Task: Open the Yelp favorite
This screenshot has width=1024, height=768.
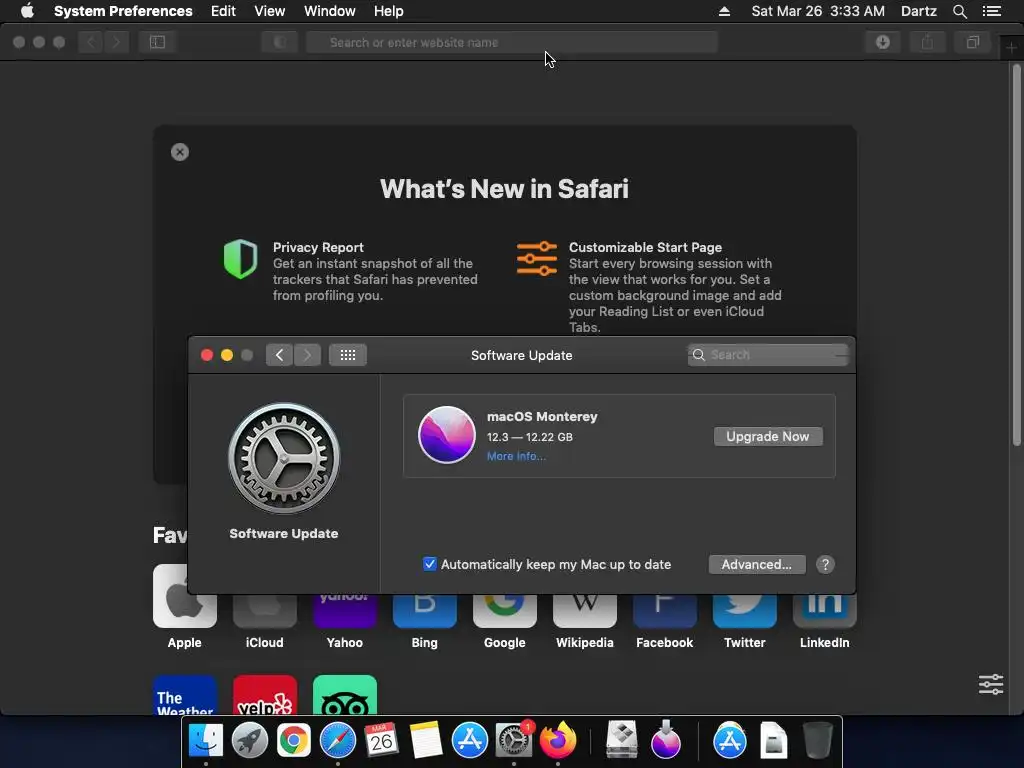Action: coord(264,695)
